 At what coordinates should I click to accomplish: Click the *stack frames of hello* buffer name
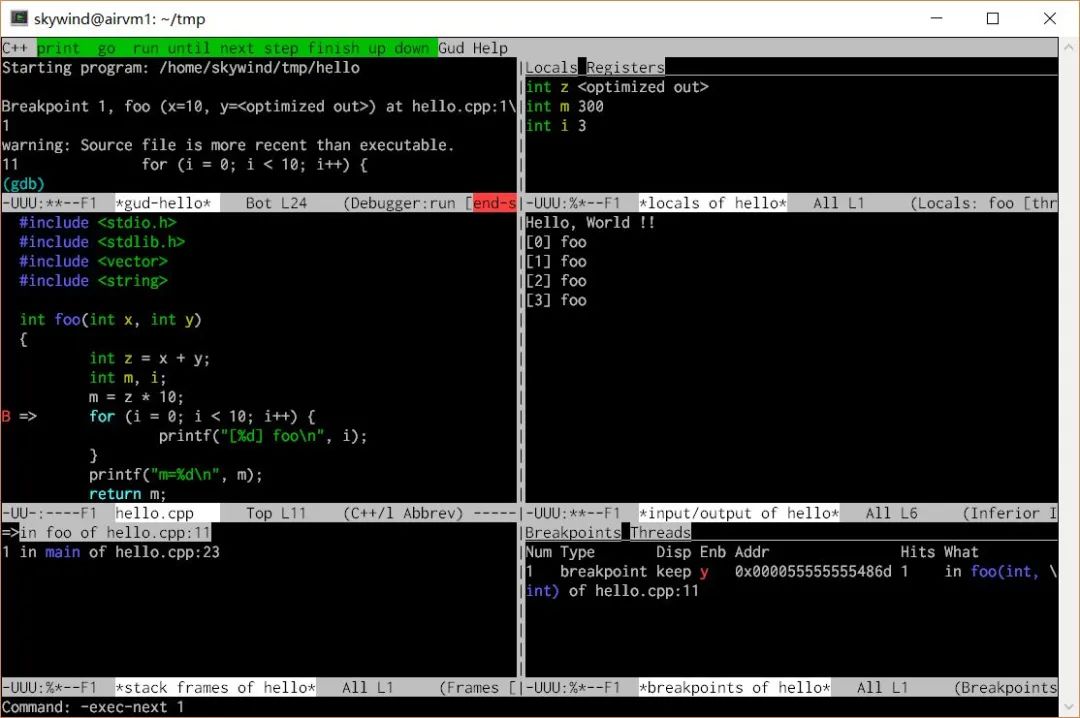click(216, 688)
